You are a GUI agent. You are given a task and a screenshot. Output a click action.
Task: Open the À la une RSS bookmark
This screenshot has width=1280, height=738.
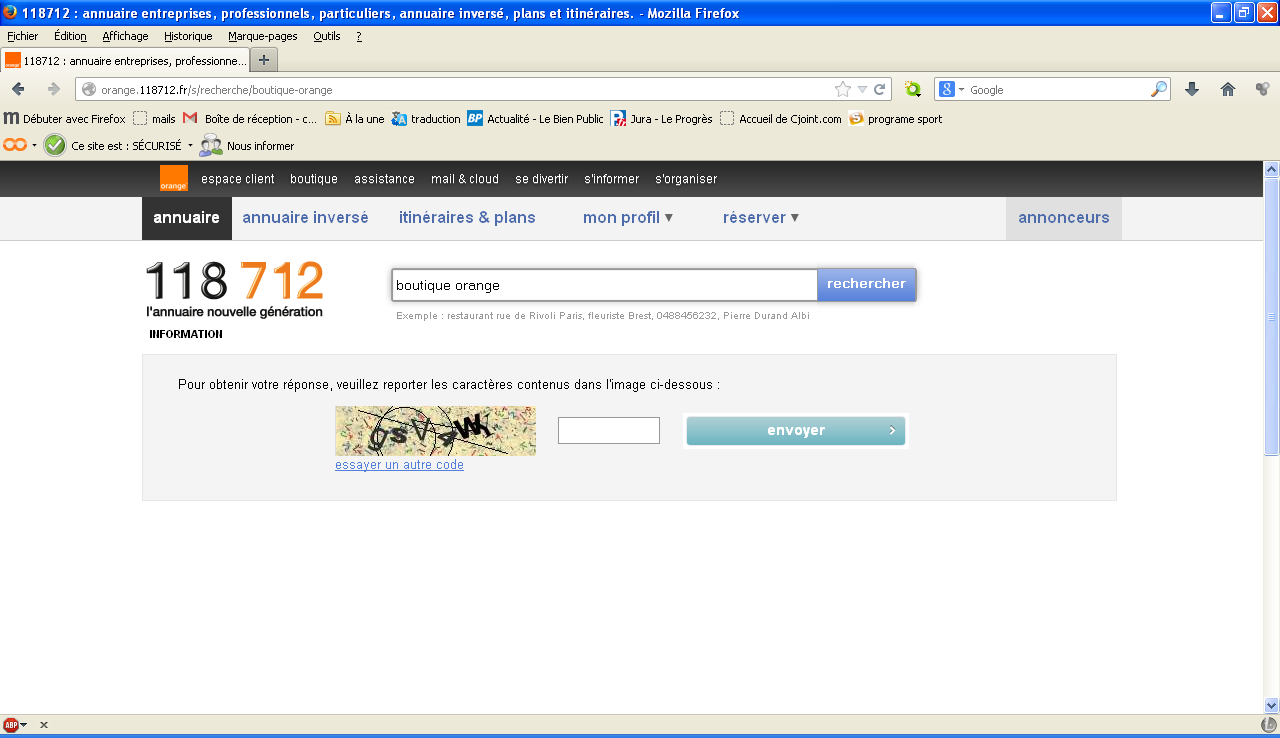click(355, 118)
